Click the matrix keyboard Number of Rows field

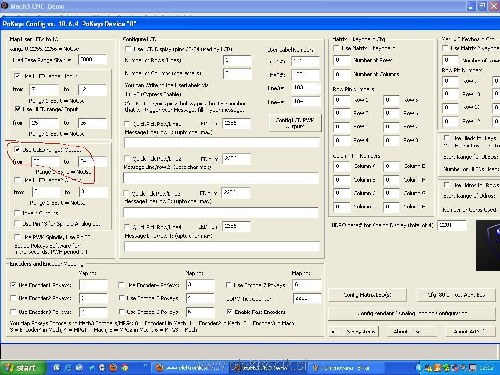click(x=342, y=60)
